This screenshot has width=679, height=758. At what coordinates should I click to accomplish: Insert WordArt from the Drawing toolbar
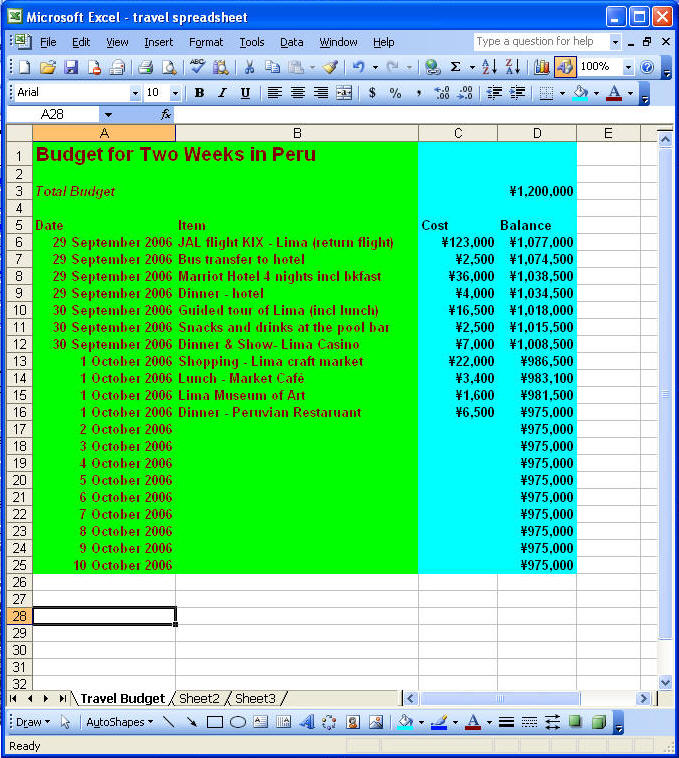[306, 722]
